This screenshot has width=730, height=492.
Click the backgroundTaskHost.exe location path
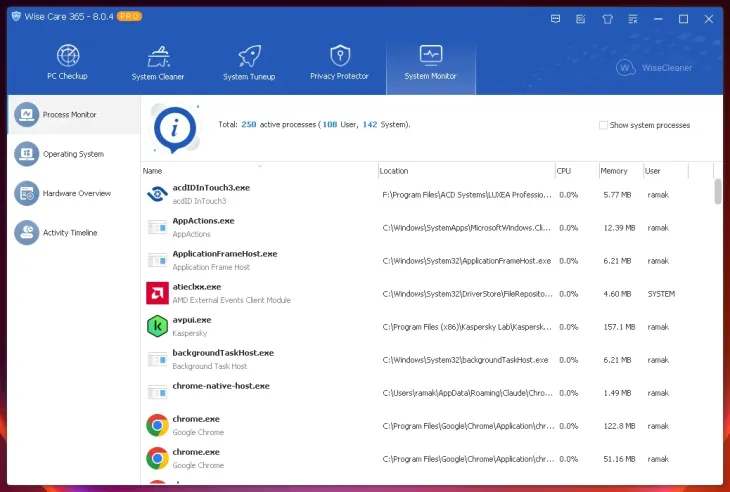tap(465, 360)
